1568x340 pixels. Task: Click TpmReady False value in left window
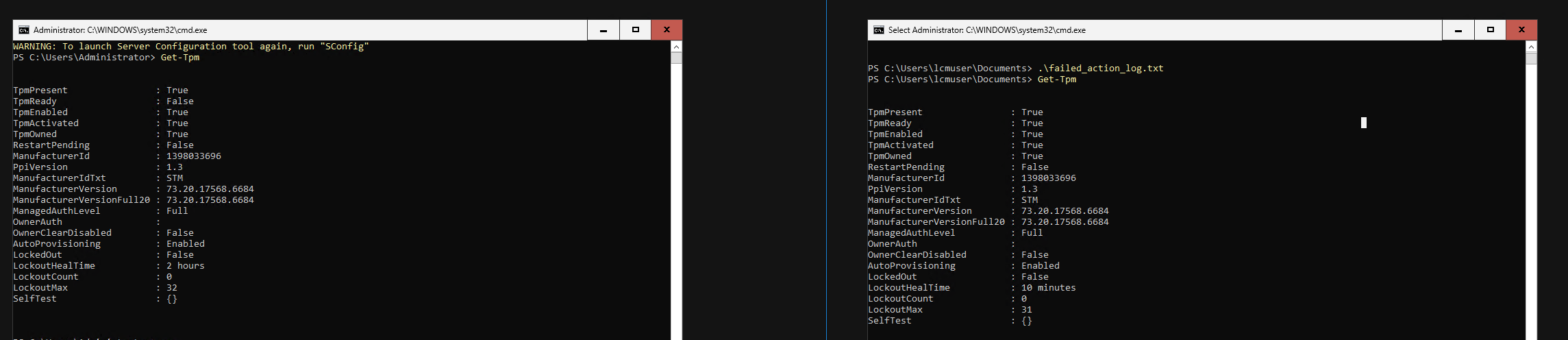point(180,101)
